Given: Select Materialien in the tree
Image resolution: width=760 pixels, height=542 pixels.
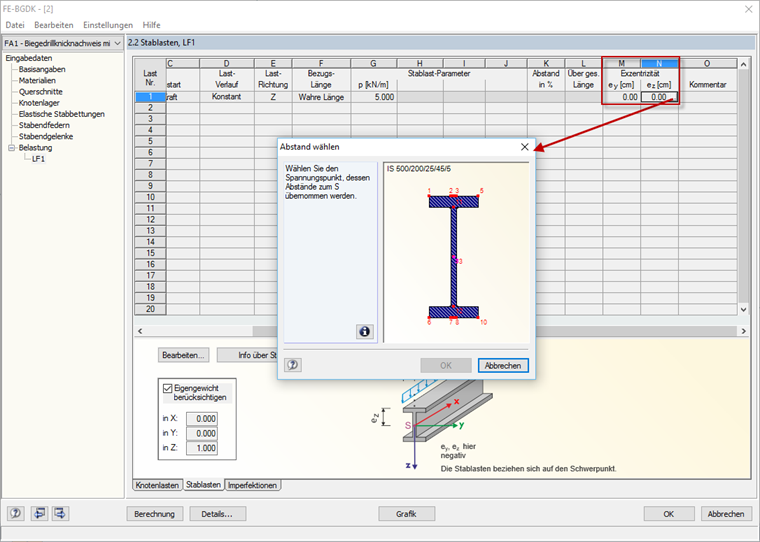Looking at the screenshot, I should [37, 80].
